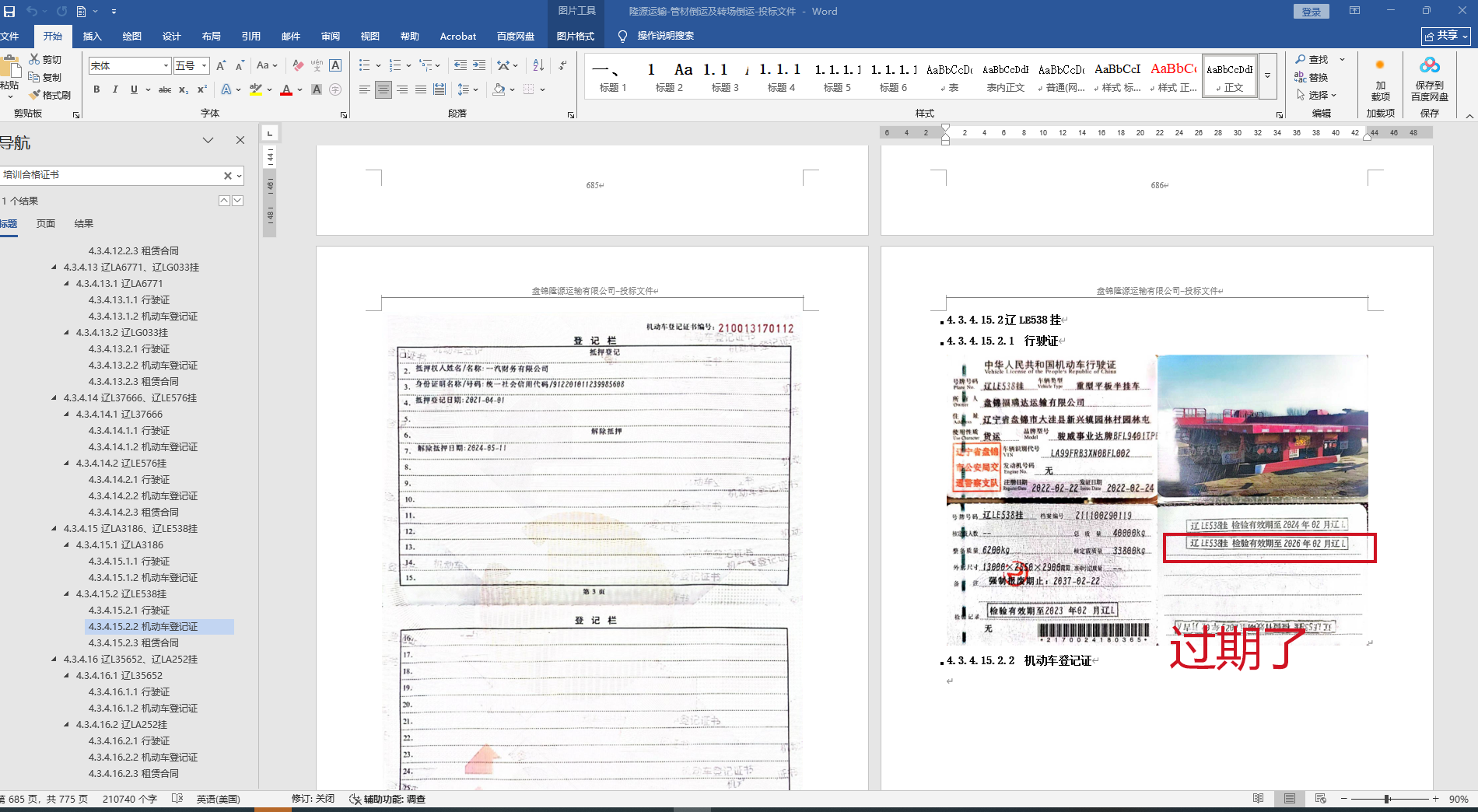The height and width of the screenshot is (812, 1478).
Task: Switch to Web Layout view in status bar
Action: (x=1320, y=799)
